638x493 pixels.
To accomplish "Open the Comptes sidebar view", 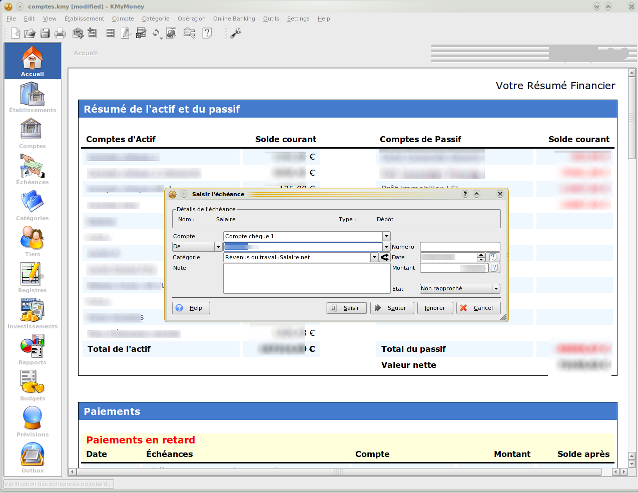I will pyautogui.click(x=33, y=133).
